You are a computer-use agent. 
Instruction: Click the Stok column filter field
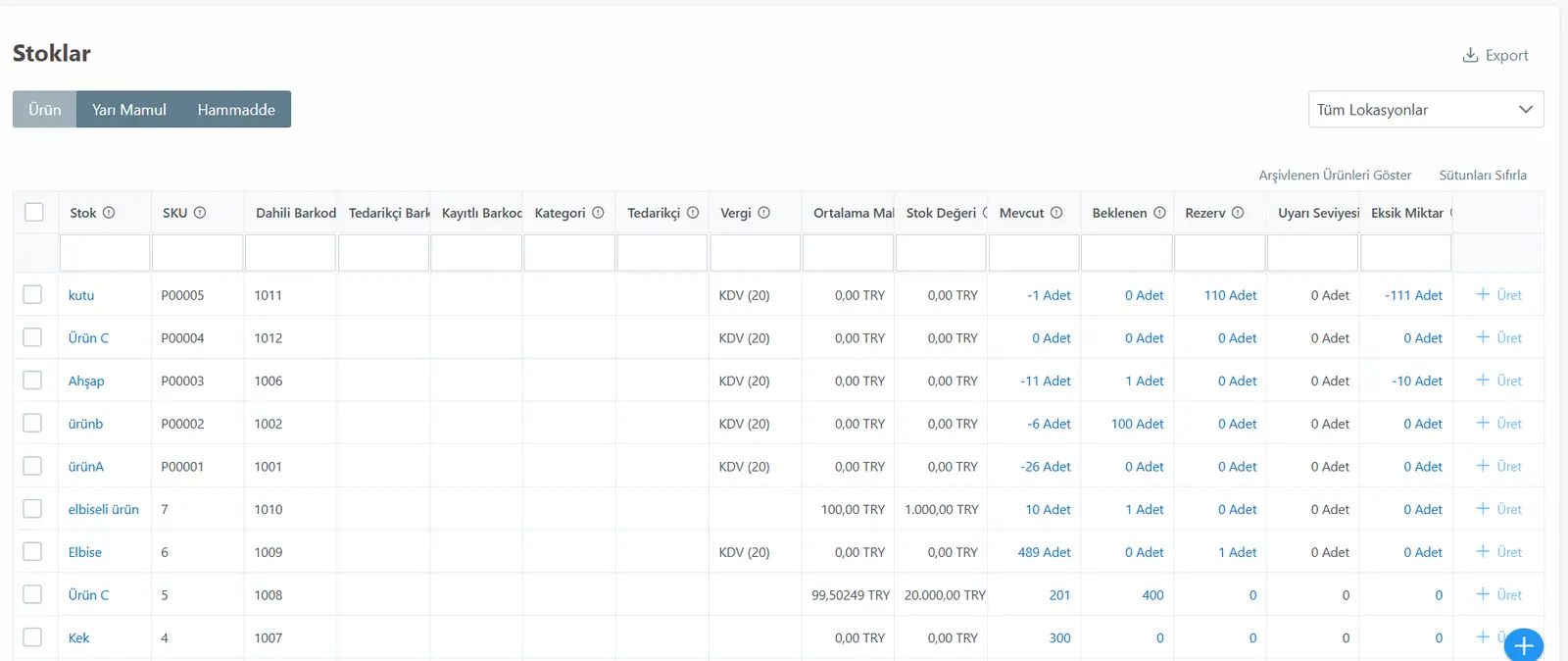point(105,252)
